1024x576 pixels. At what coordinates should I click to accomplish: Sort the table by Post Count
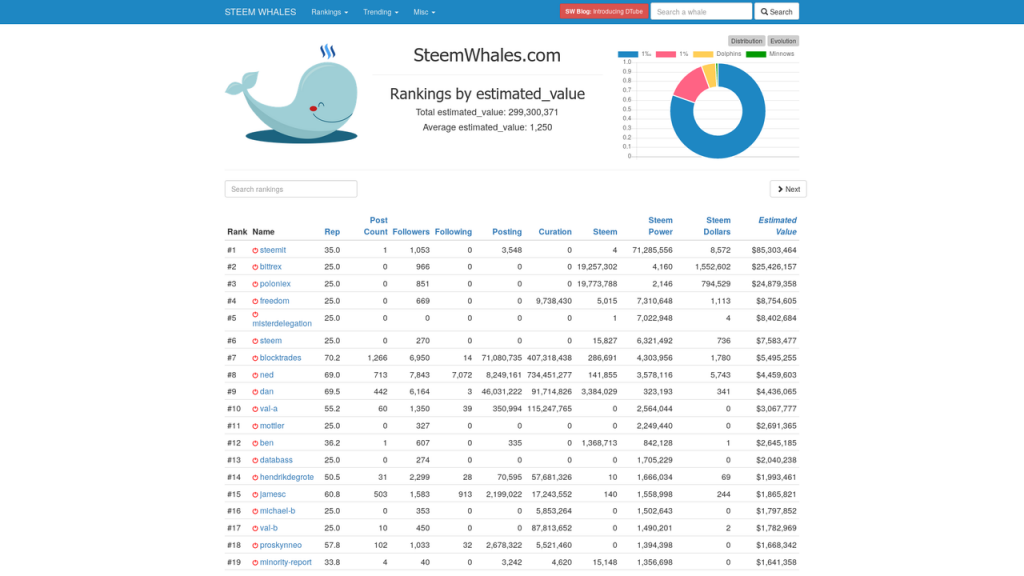click(x=376, y=226)
